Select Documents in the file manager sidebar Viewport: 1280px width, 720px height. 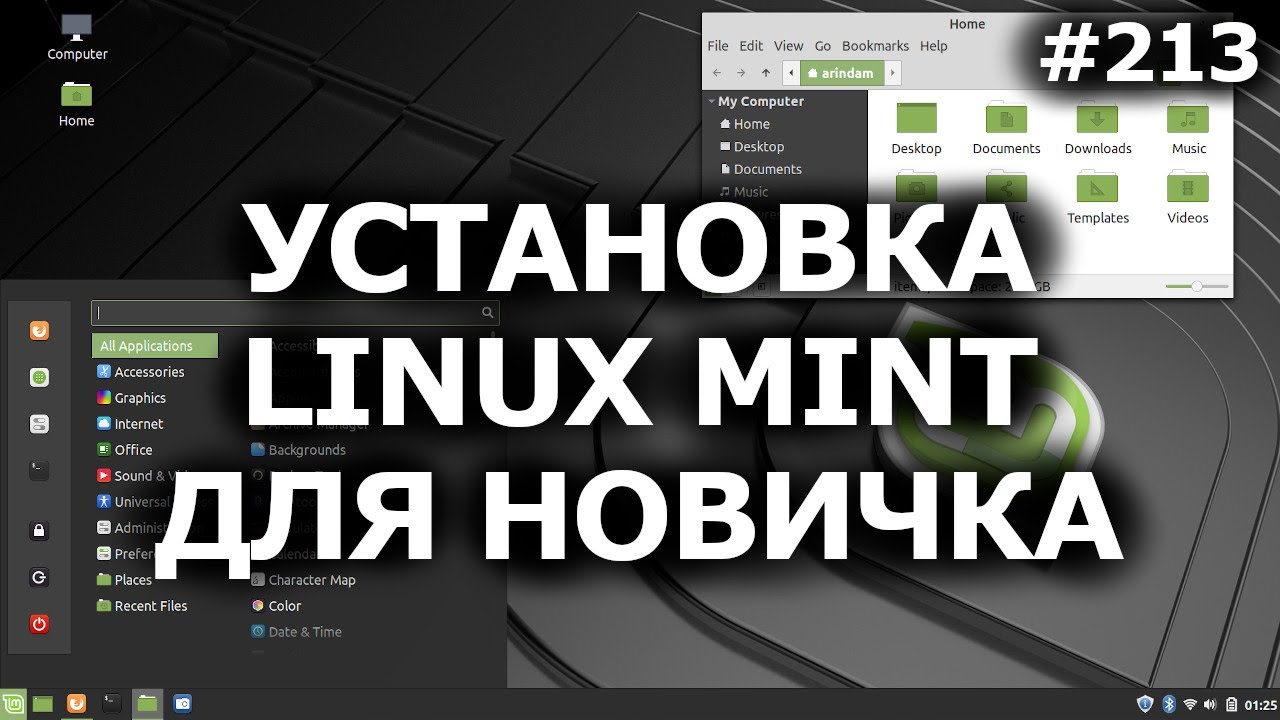tap(760, 169)
